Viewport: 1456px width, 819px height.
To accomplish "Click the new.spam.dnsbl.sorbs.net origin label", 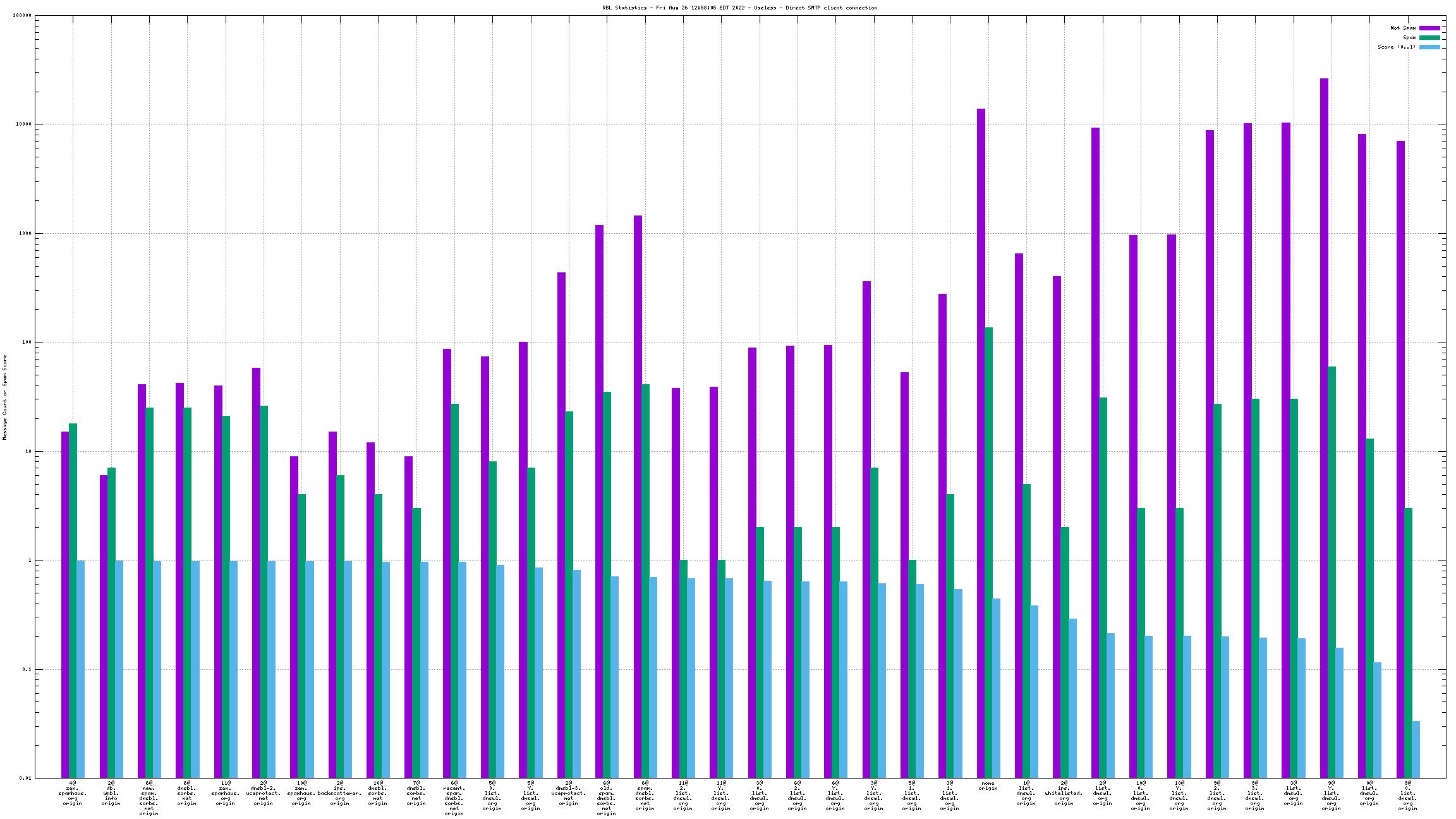I will coord(149,798).
